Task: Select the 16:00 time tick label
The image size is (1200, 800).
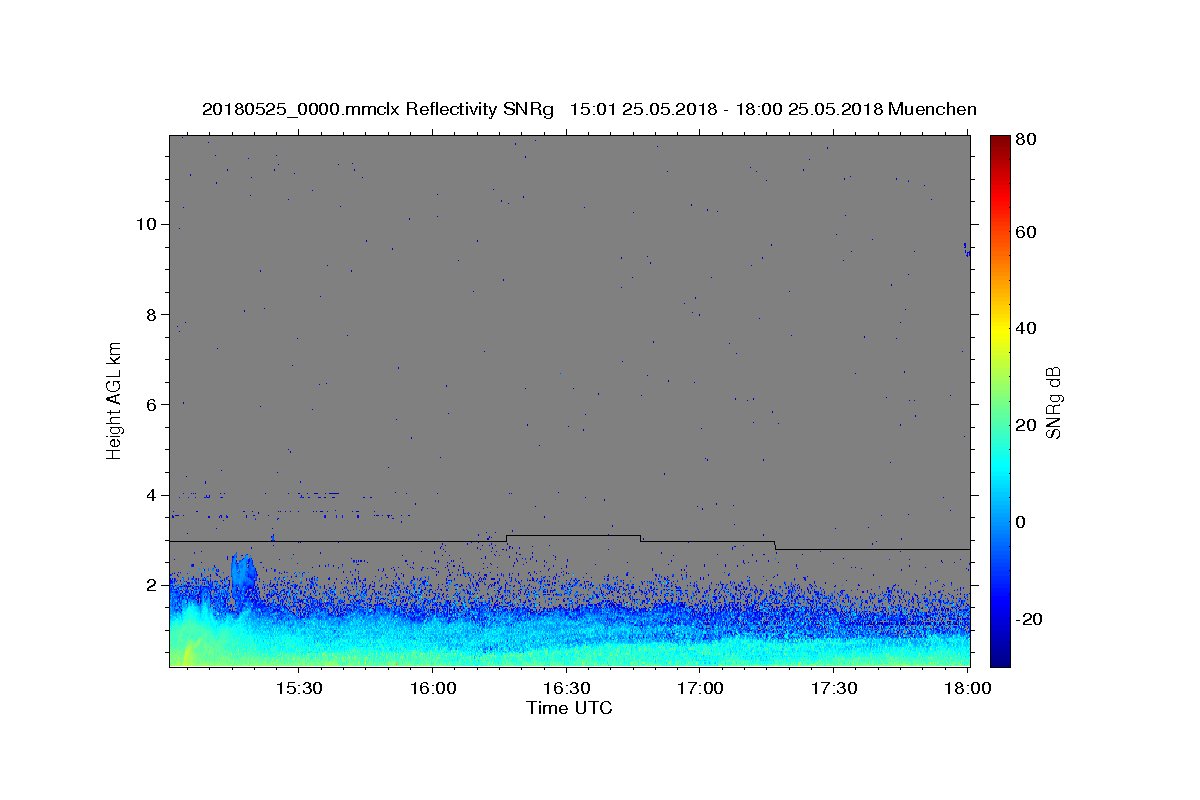Action: pyautogui.click(x=432, y=689)
